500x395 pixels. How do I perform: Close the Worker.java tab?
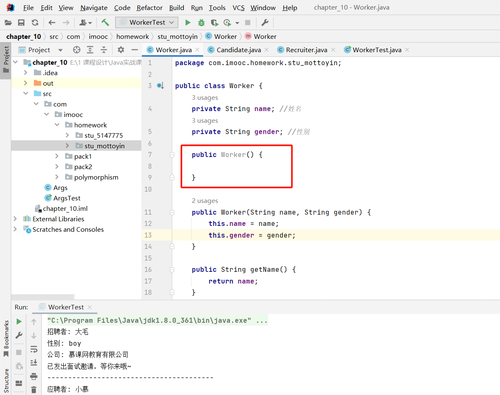click(198, 50)
